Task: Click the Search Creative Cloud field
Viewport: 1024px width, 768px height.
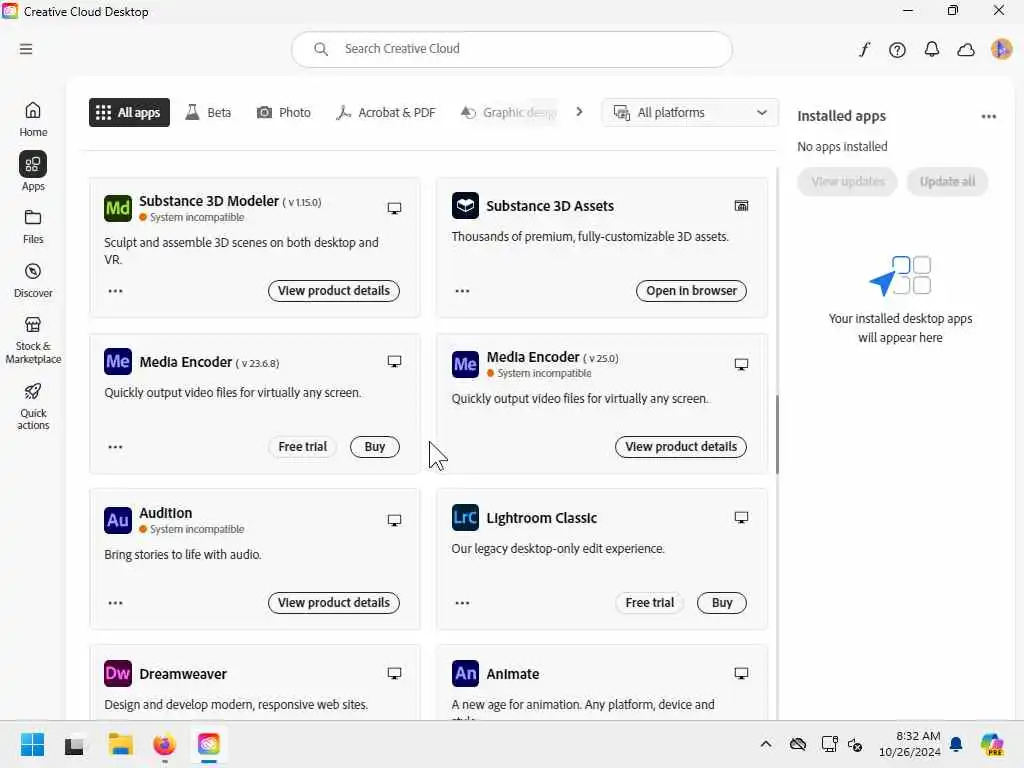Action: pos(512,49)
